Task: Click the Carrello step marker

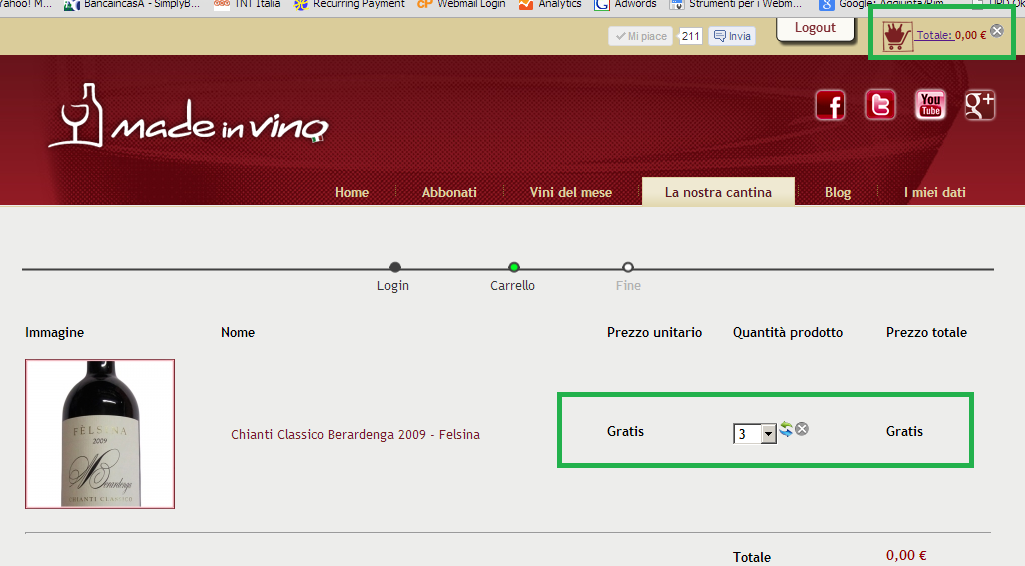Action: [514, 267]
